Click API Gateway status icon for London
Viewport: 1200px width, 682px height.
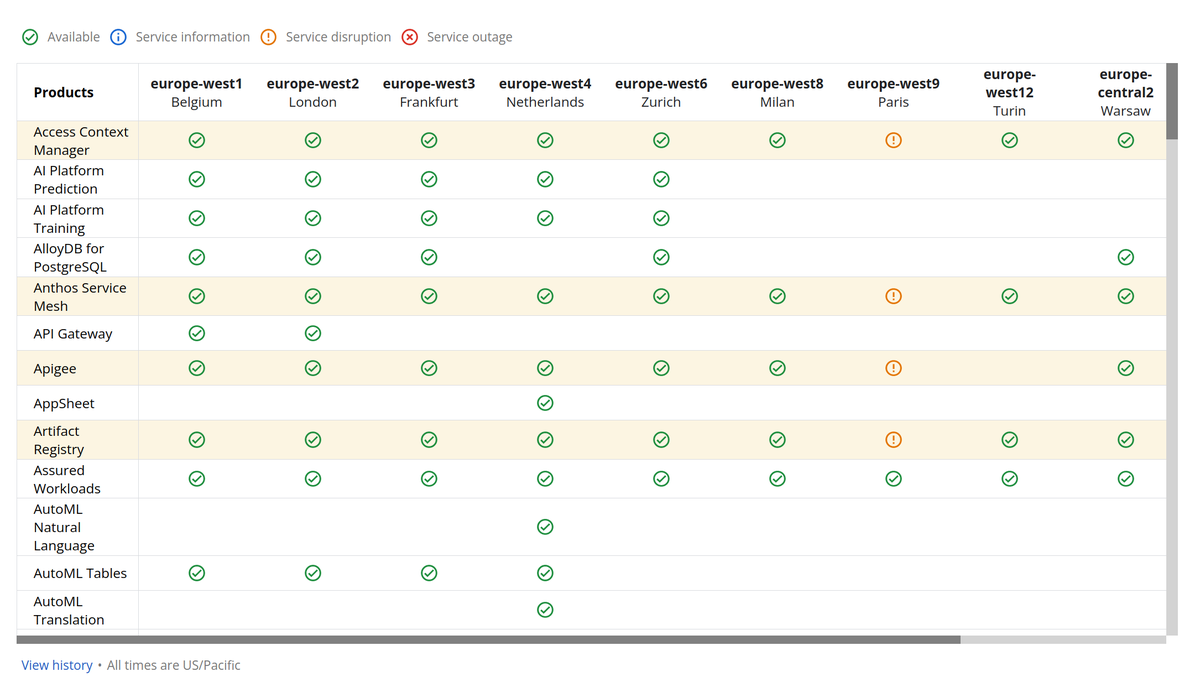click(x=313, y=333)
